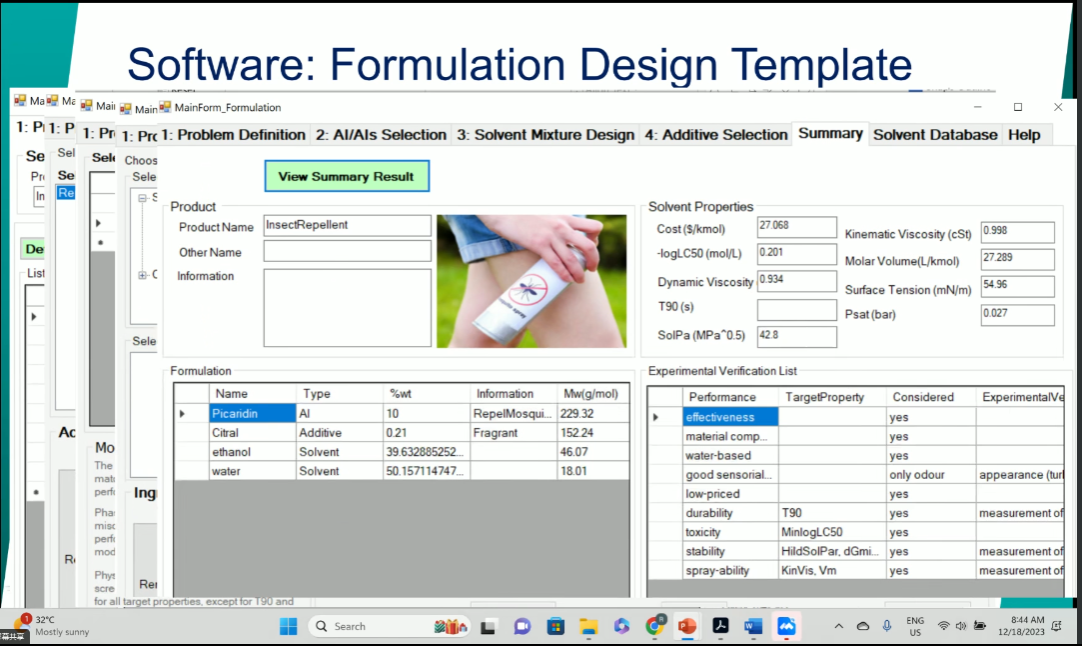Open the Windows Start menu

coord(288,626)
